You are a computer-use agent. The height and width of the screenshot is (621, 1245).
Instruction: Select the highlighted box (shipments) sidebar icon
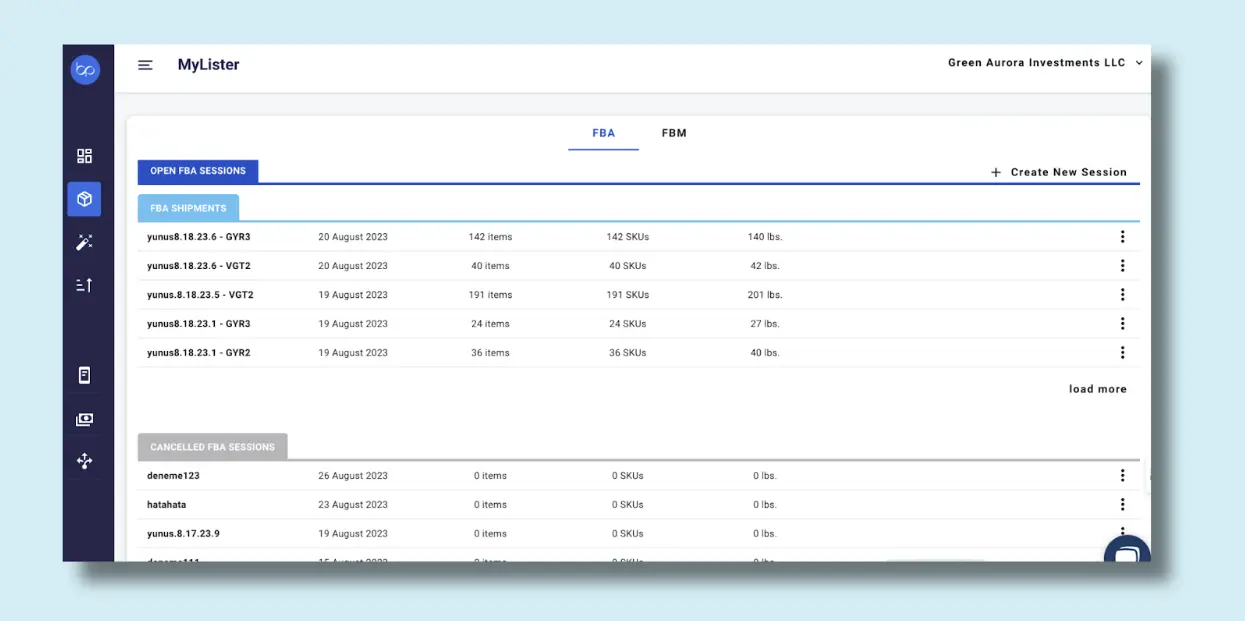(x=84, y=199)
